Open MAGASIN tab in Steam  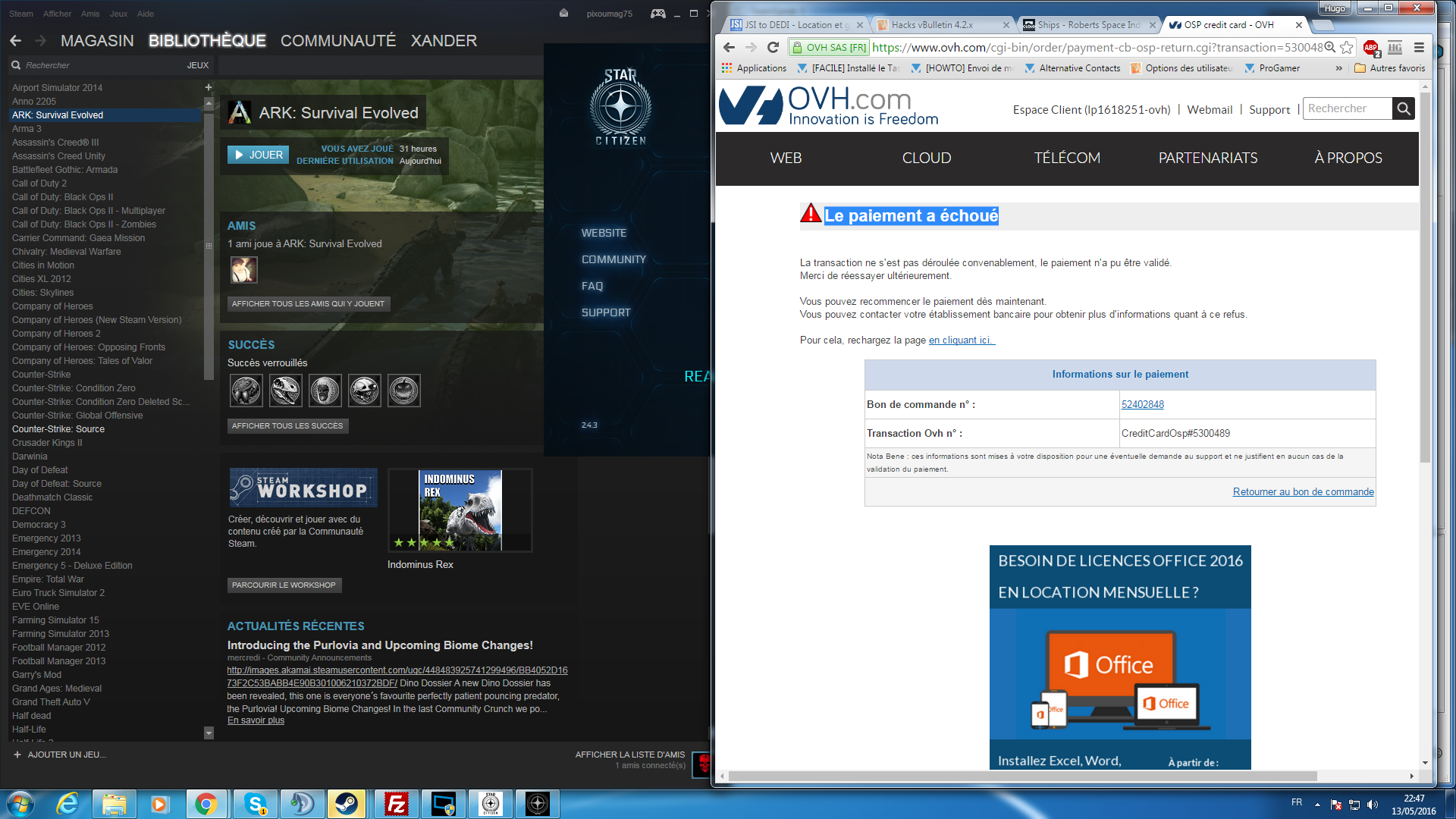coord(97,41)
